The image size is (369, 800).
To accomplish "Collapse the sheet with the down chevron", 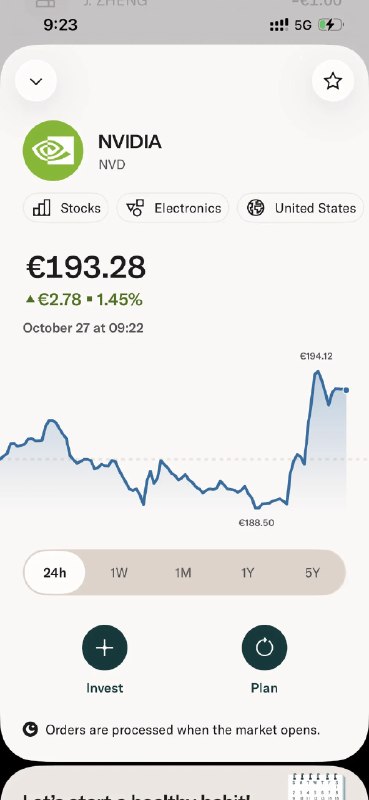I will tap(36, 81).
